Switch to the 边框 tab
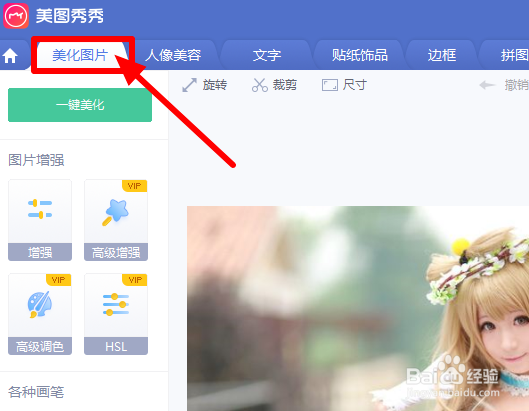 point(442,55)
